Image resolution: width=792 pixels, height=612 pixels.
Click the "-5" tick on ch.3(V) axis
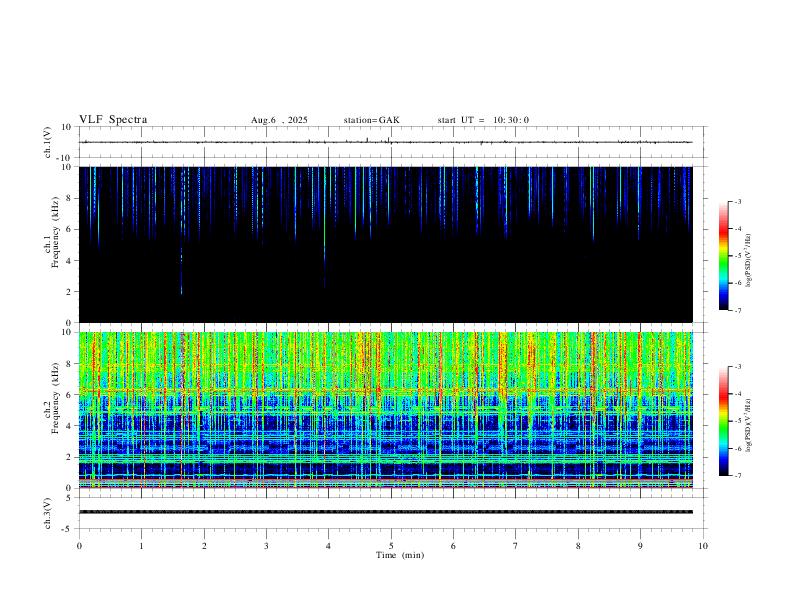tap(68, 529)
